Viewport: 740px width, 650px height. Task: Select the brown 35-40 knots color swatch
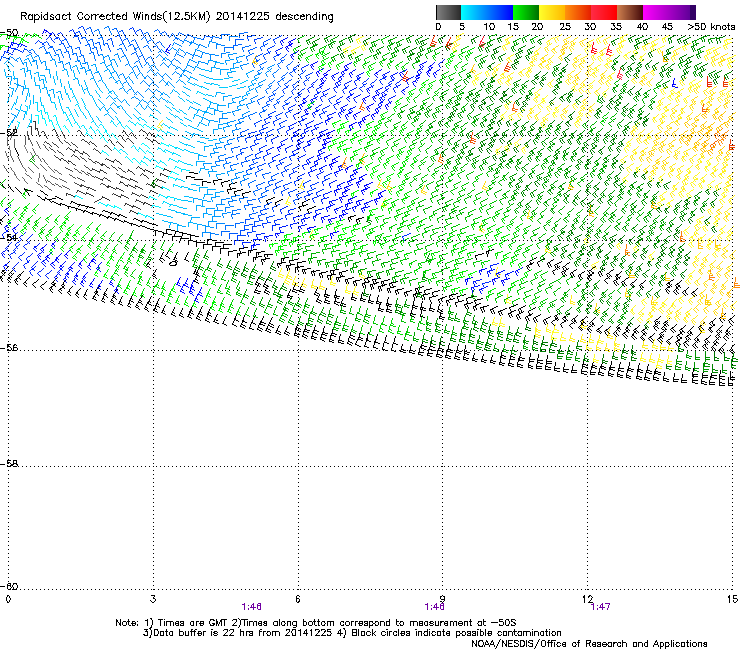point(630,12)
